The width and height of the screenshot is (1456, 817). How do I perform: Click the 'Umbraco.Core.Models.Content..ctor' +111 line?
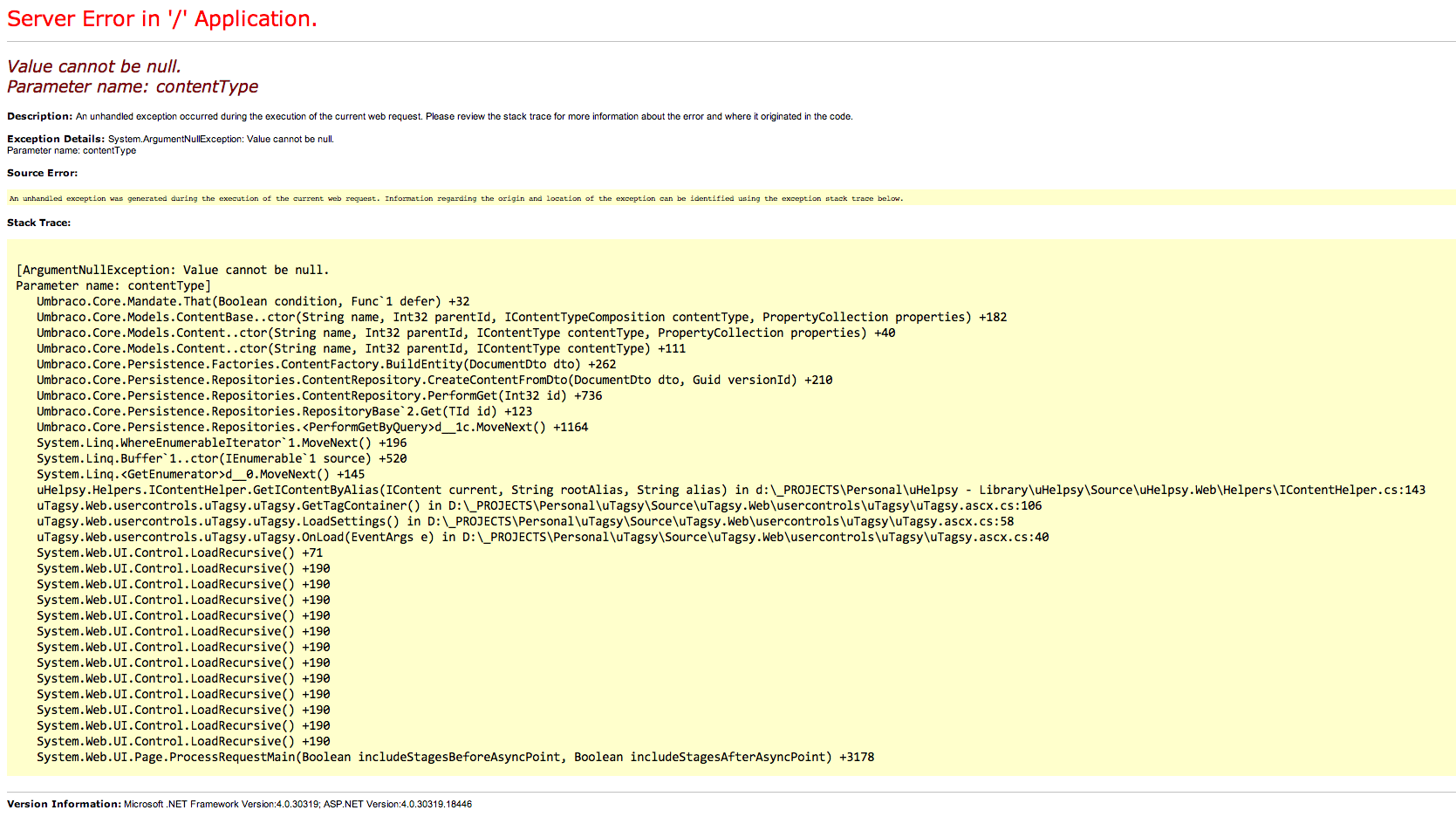(x=361, y=348)
